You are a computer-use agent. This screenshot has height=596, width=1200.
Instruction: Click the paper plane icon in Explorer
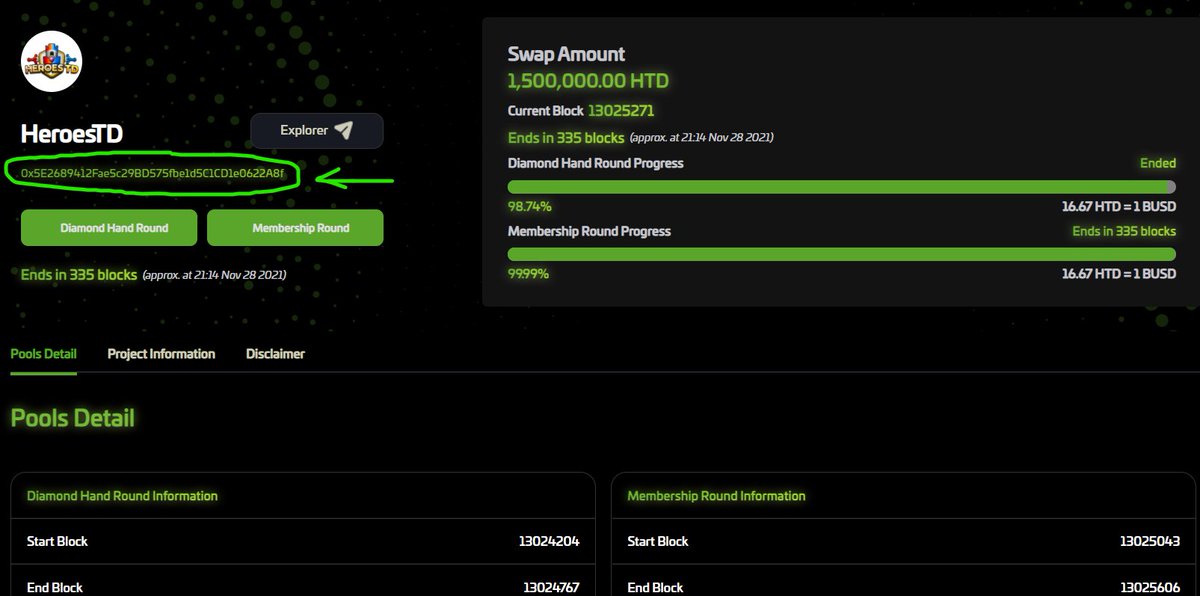click(x=344, y=130)
